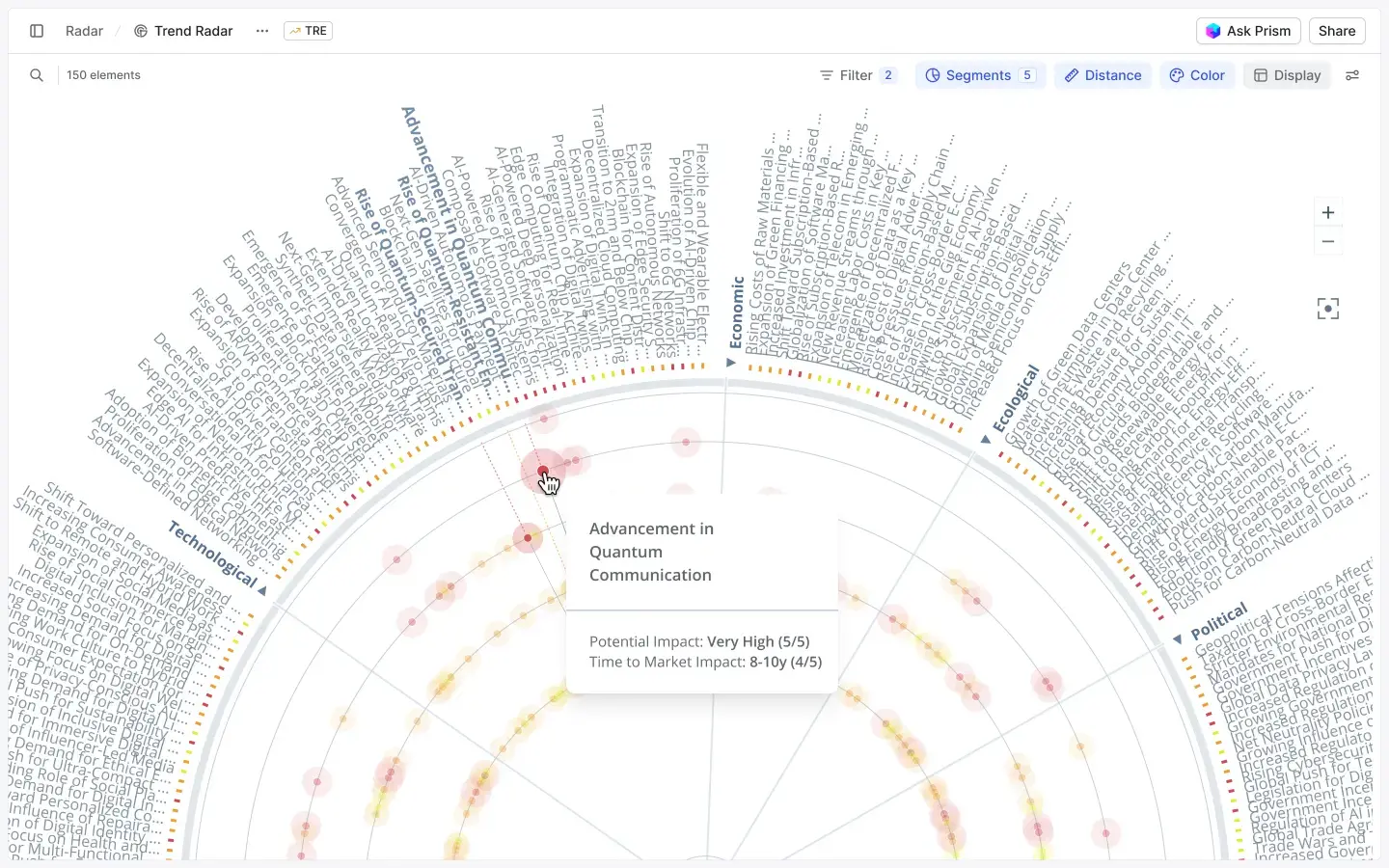Collapse the Economic segment arrow
The height and width of the screenshot is (868, 1389).
click(x=731, y=363)
